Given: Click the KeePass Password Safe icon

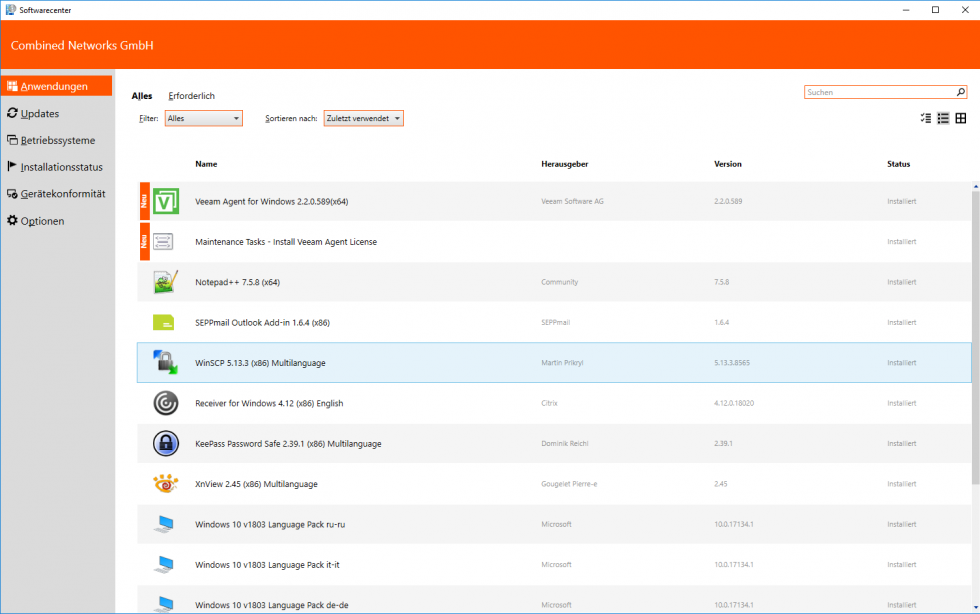Looking at the screenshot, I should click(166, 443).
